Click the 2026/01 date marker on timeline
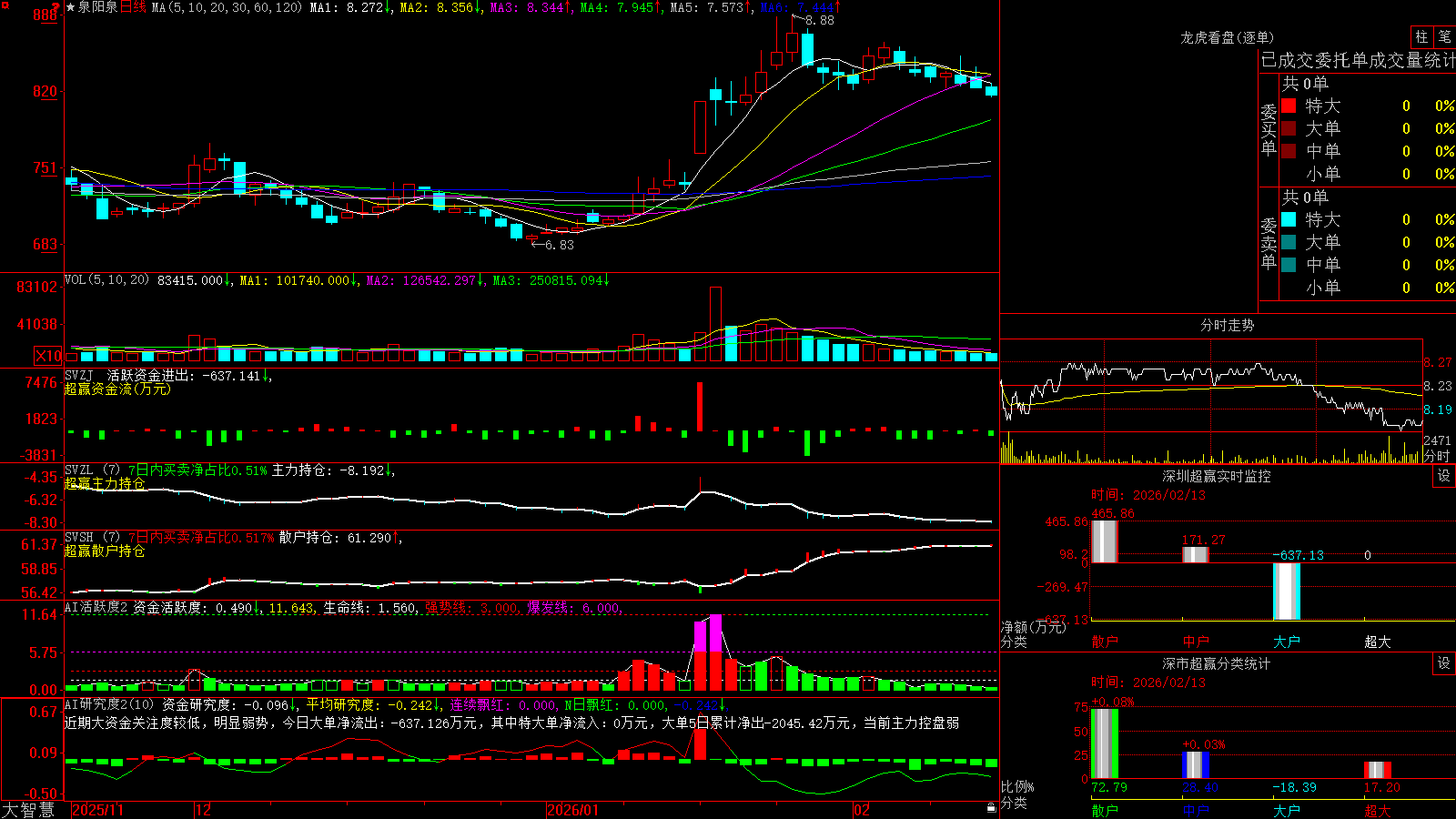1456x819 pixels. [572, 810]
